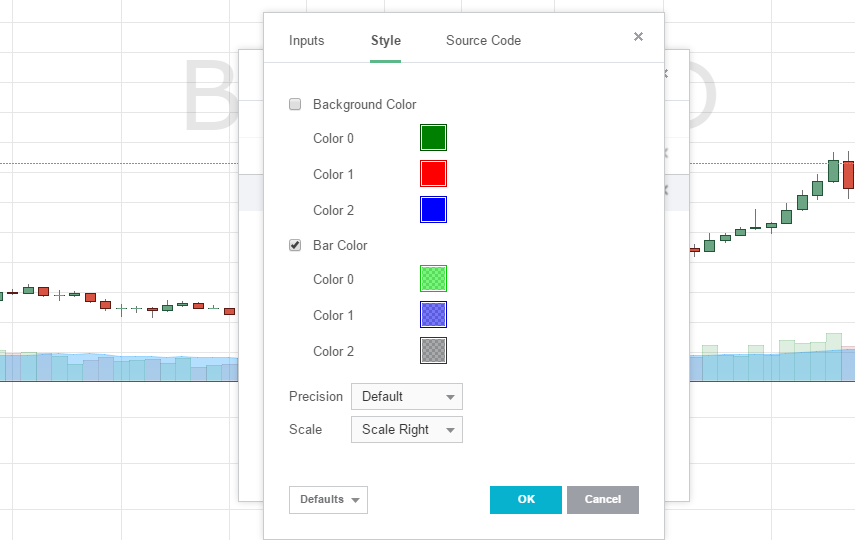This screenshot has height=540, width=855.
Task: Expand the Precision dropdown
Action: click(406, 397)
